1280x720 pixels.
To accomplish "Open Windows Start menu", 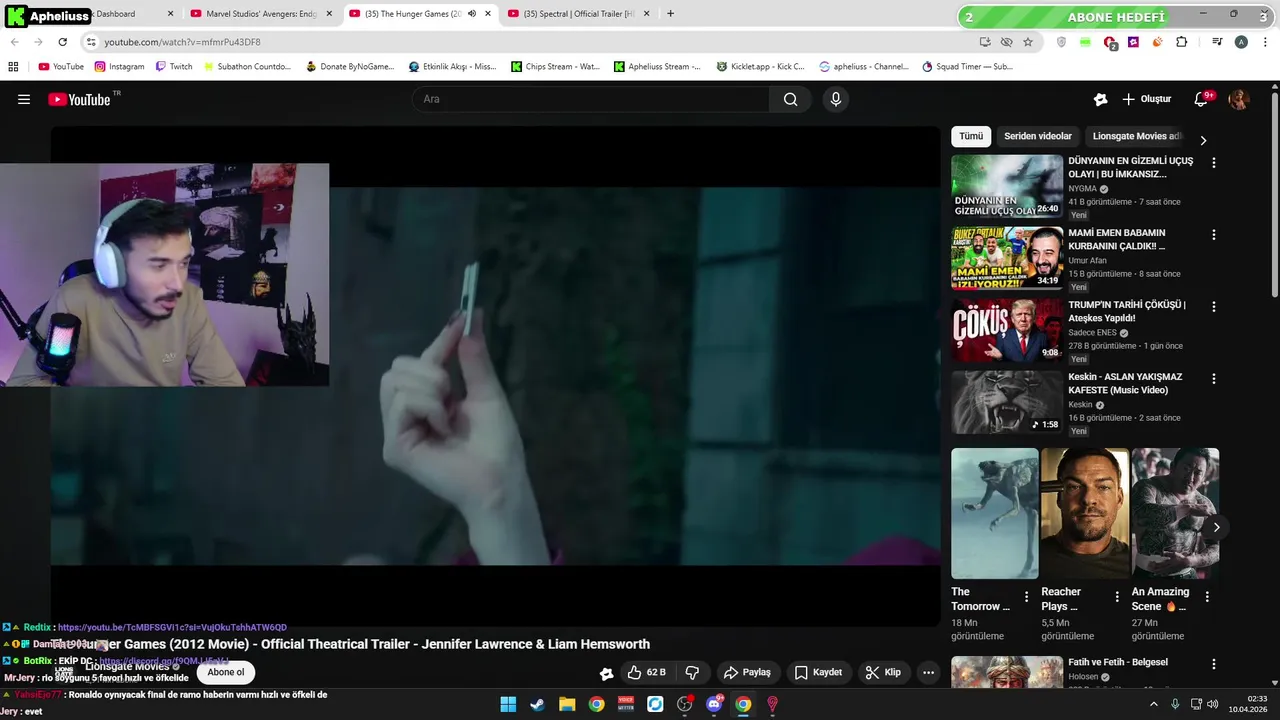I will (x=508, y=704).
